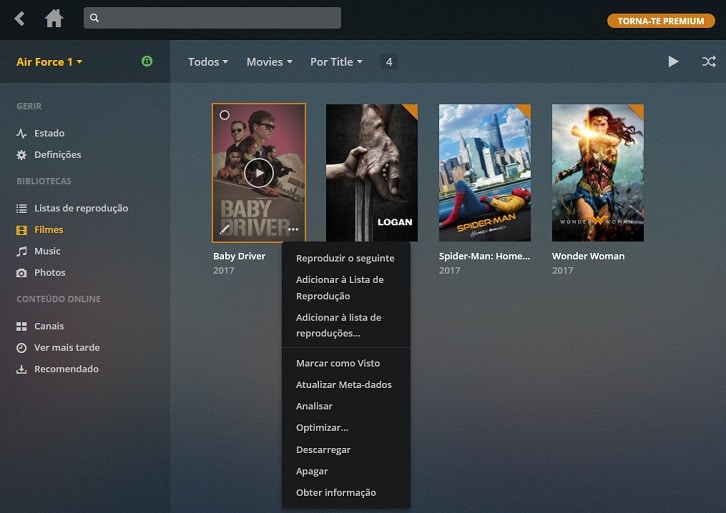
Task: Click the Photos camera icon
Action: point(21,273)
